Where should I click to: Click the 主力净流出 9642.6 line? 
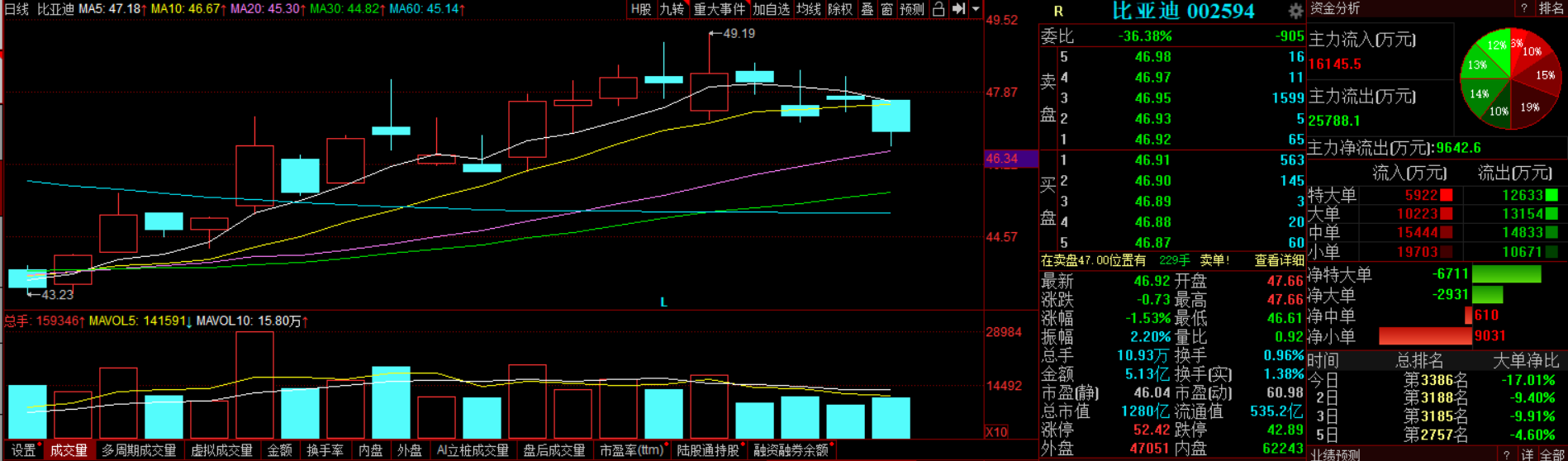pyautogui.click(x=1395, y=148)
